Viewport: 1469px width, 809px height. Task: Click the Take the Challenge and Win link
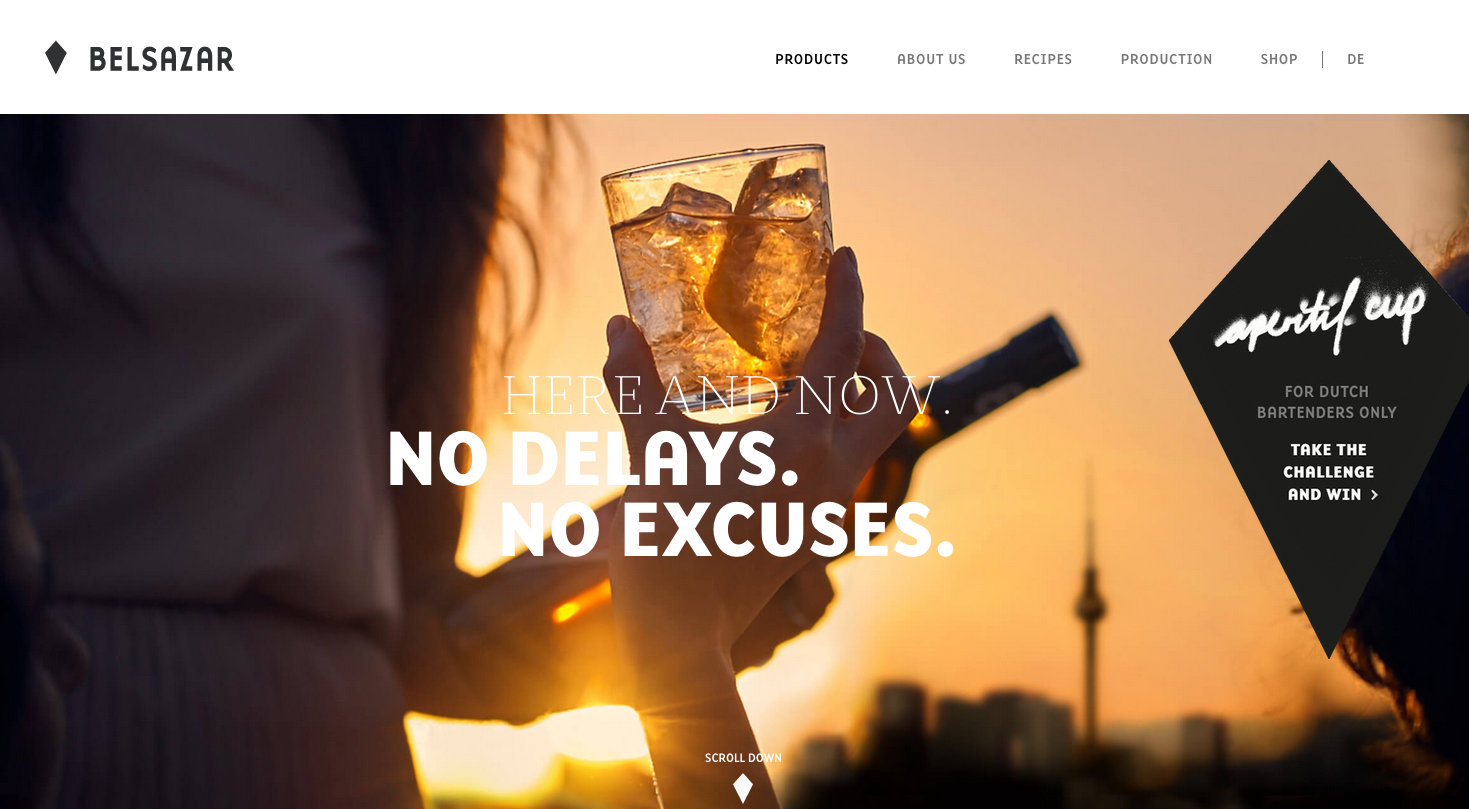[x=1329, y=472]
